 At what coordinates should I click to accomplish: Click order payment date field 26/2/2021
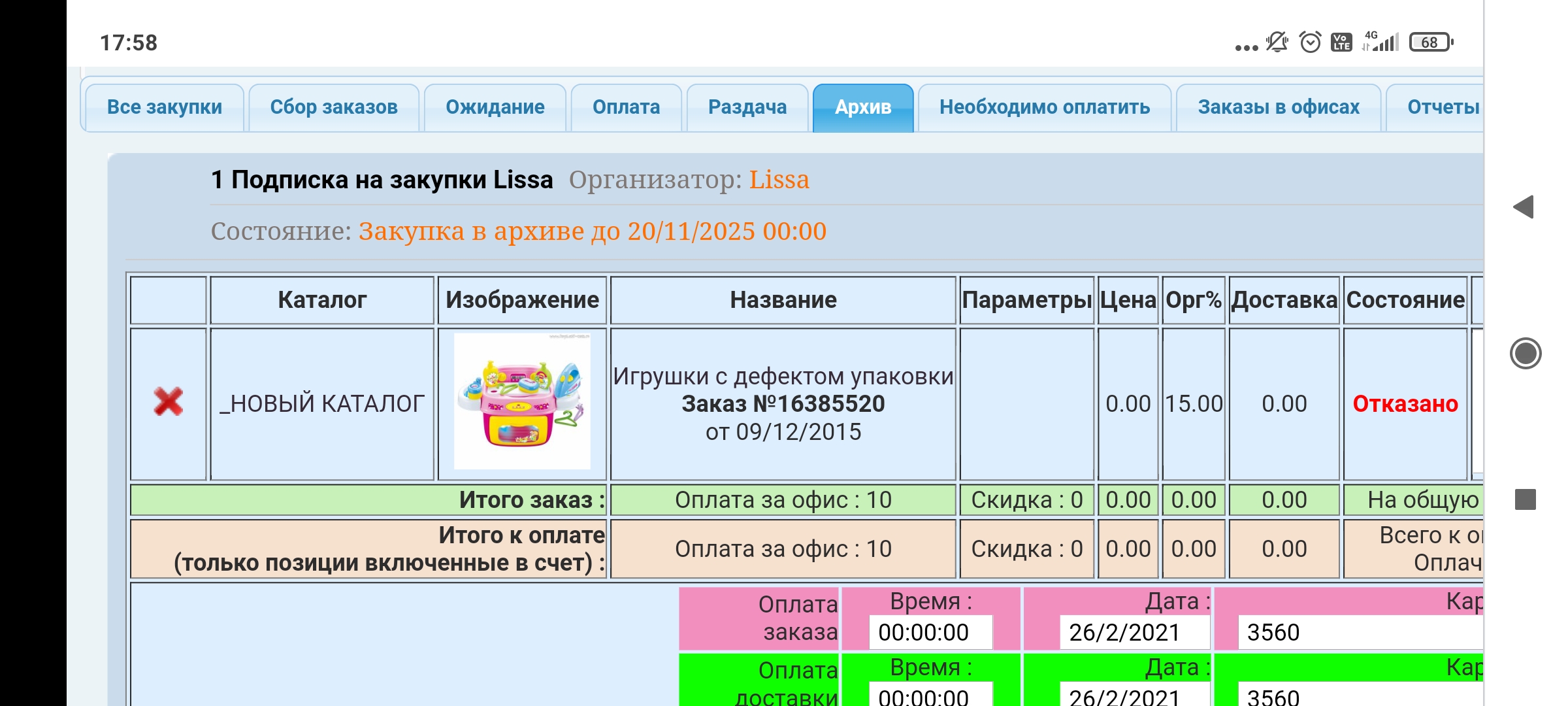tap(1134, 632)
